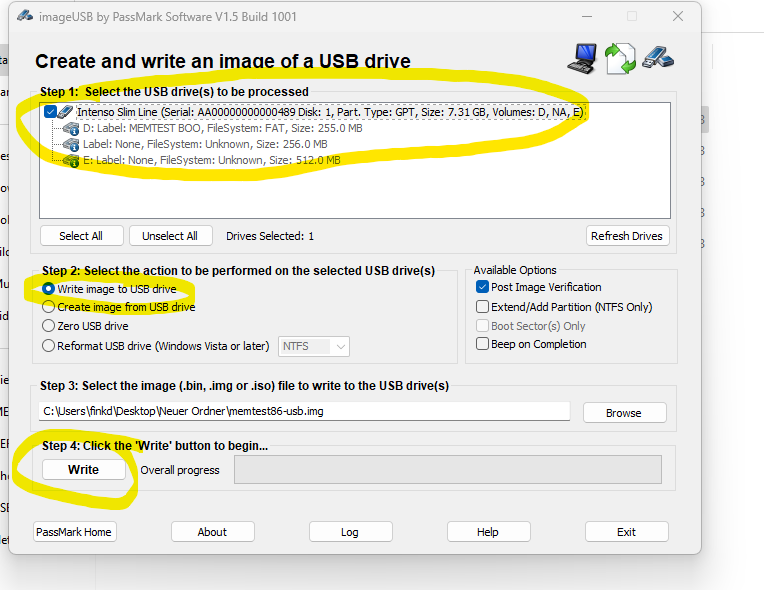
Task: Select row E: Label: None, 512.0 MB
Action: (211, 160)
